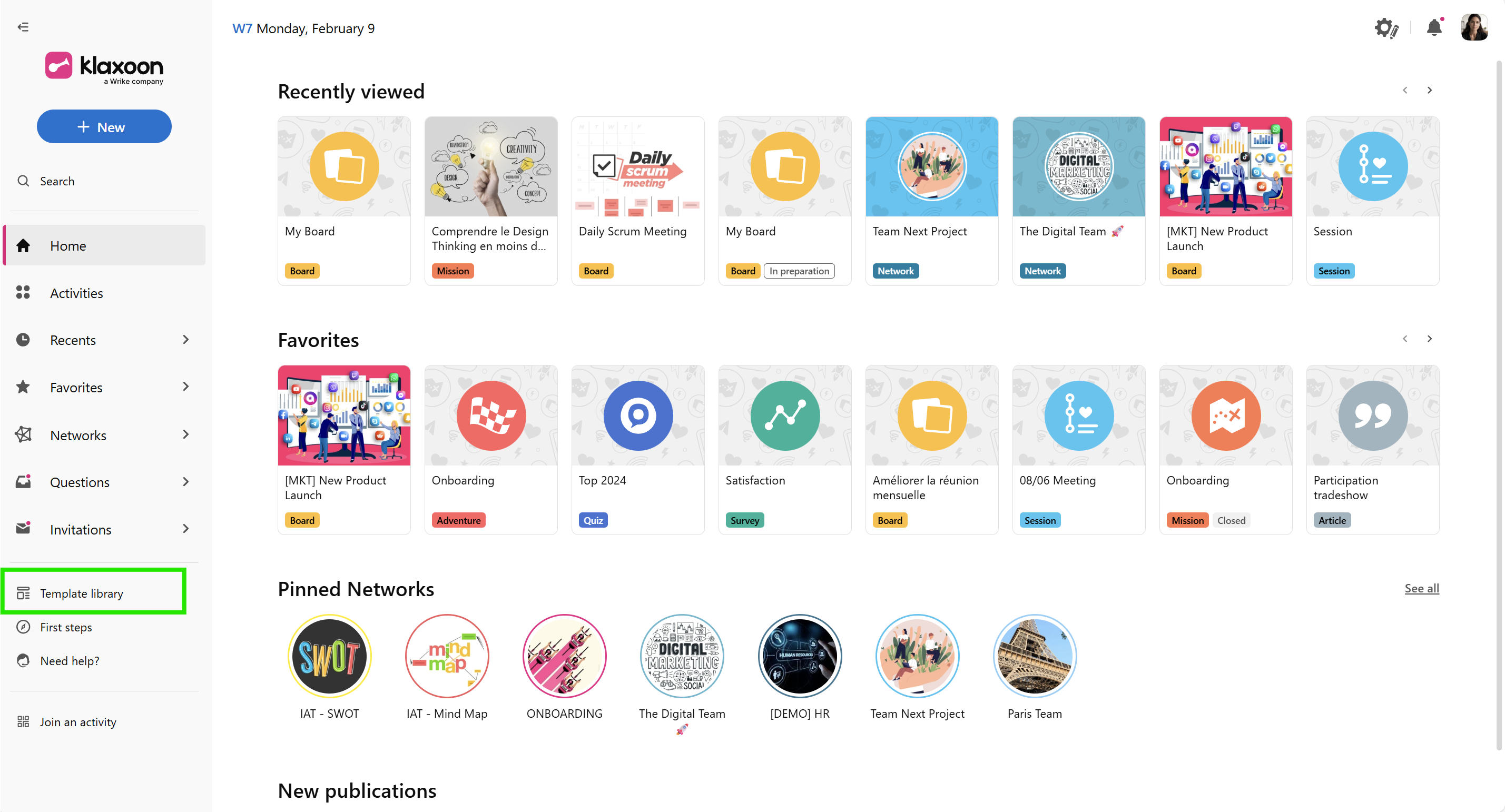Image resolution: width=1505 pixels, height=812 pixels.
Task: Open the Paris Team network icon
Action: (1034, 656)
